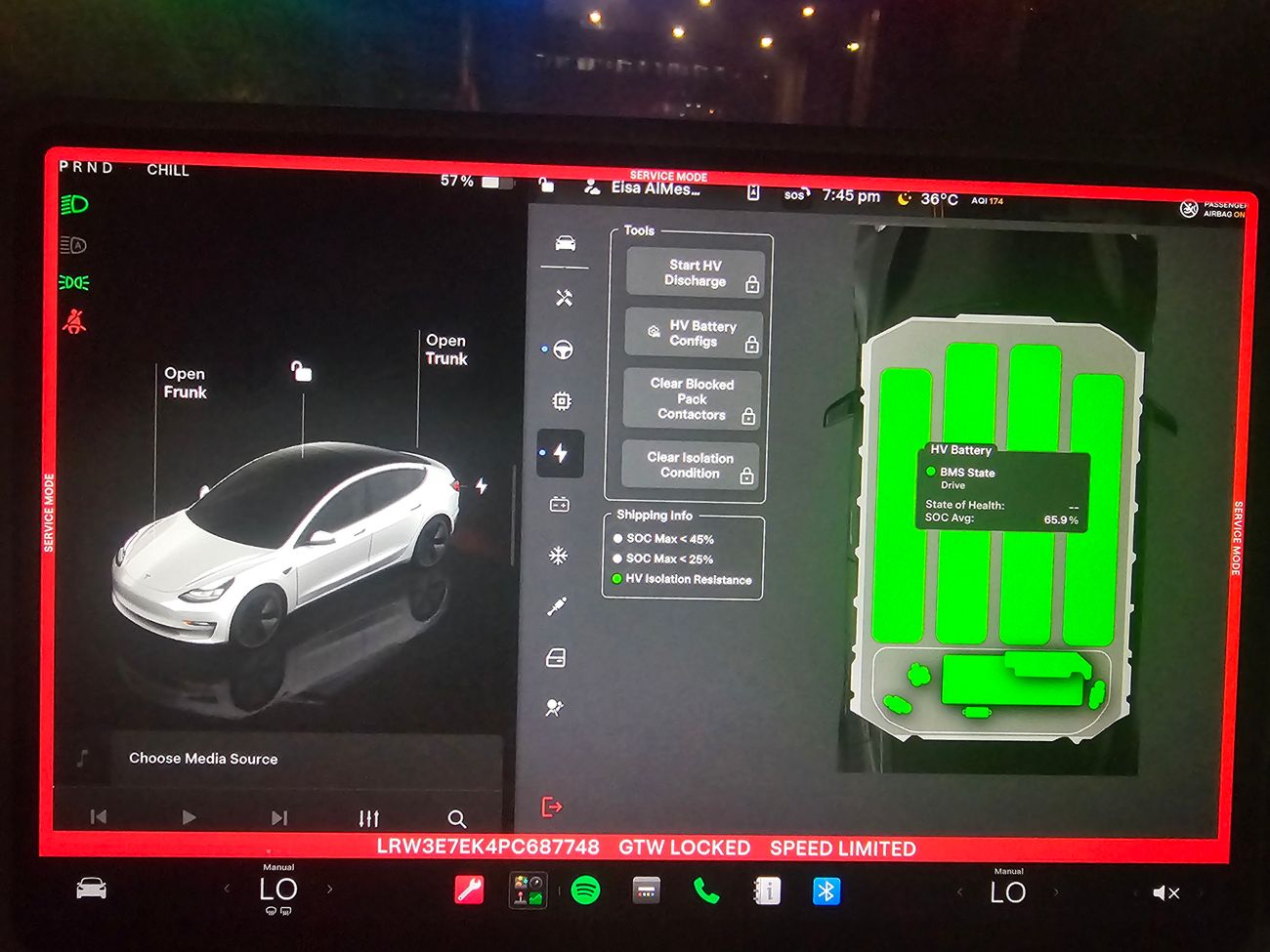Open the media equalizer sliders icon
This screenshot has width=1270, height=952.
click(368, 817)
